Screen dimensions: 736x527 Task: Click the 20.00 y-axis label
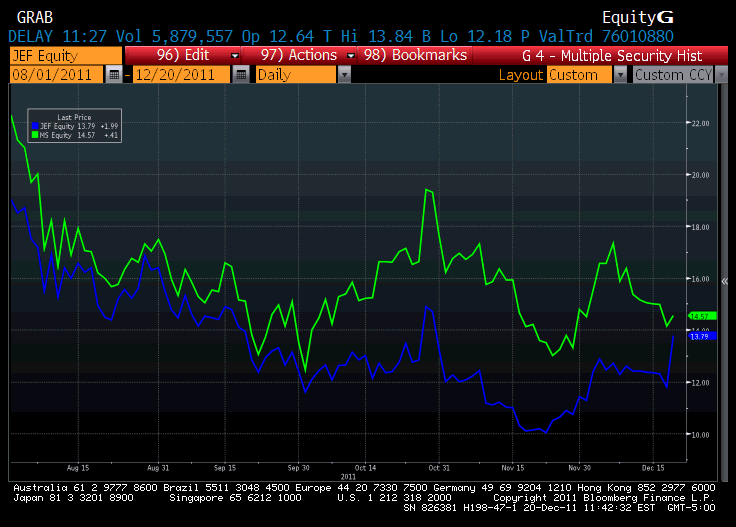(x=701, y=175)
